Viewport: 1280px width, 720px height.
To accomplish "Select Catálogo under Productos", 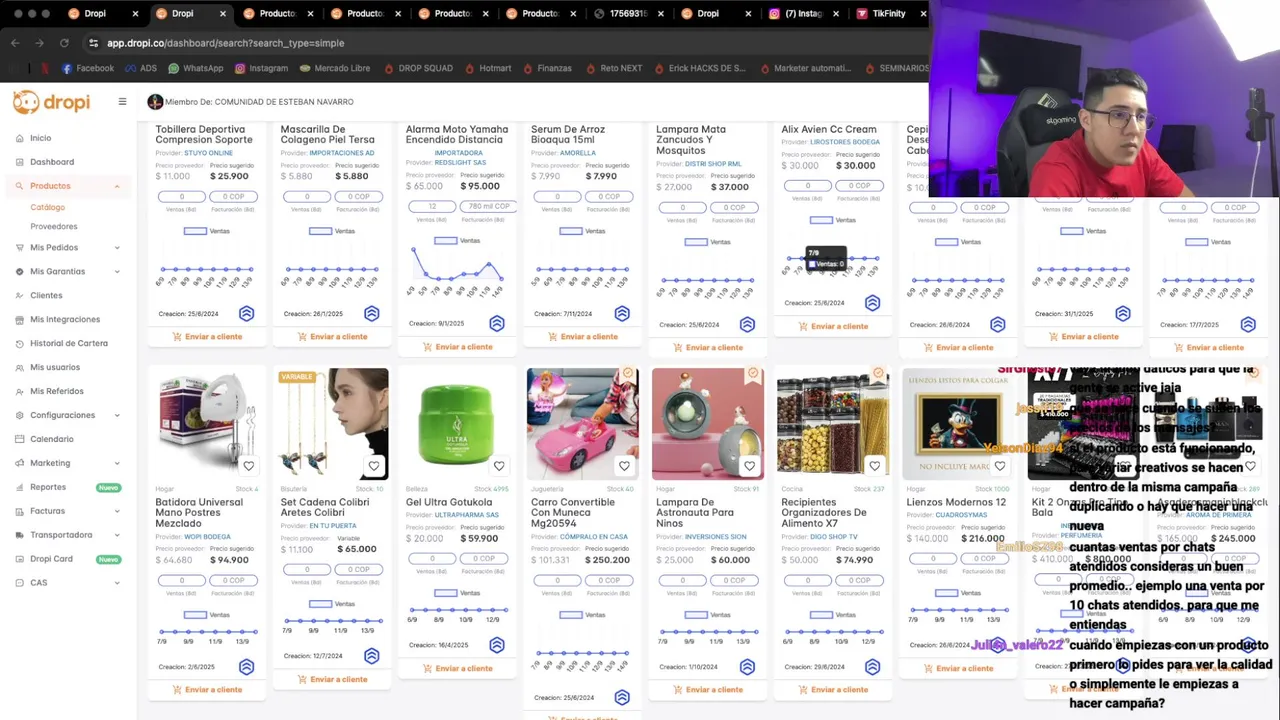I will click(47, 207).
